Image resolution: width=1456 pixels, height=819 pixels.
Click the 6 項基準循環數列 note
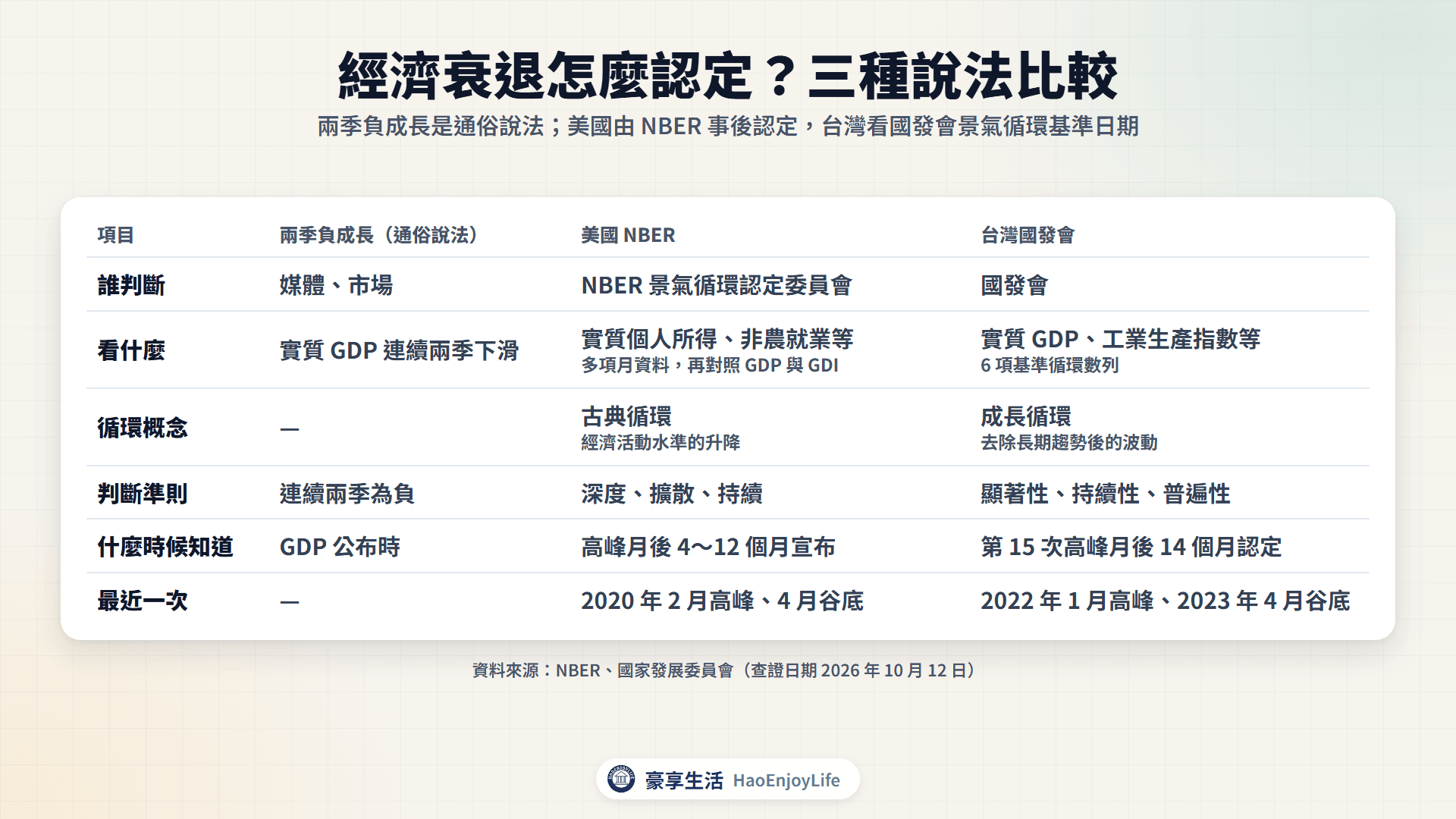click(1050, 366)
